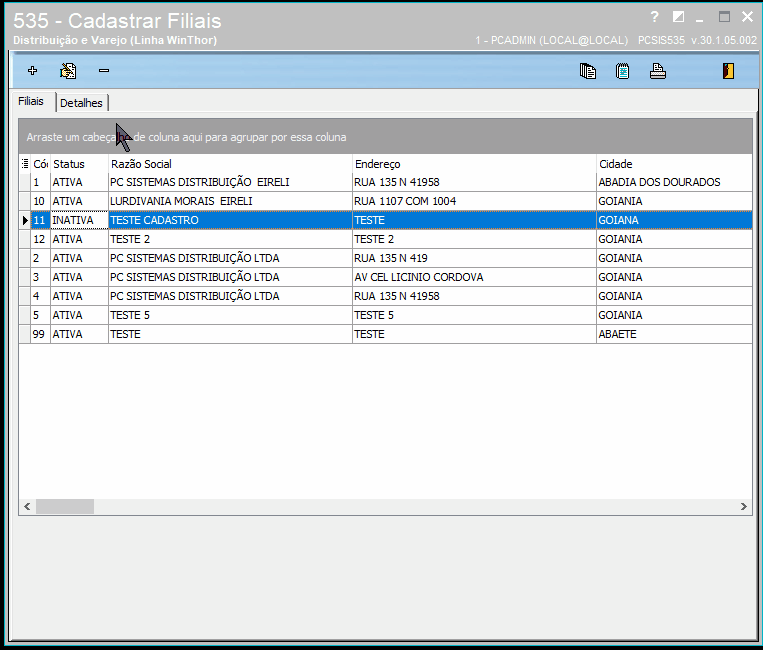Sort by Endereço column header
This screenshot has width=763, height=650.
[x=474, y=164]
